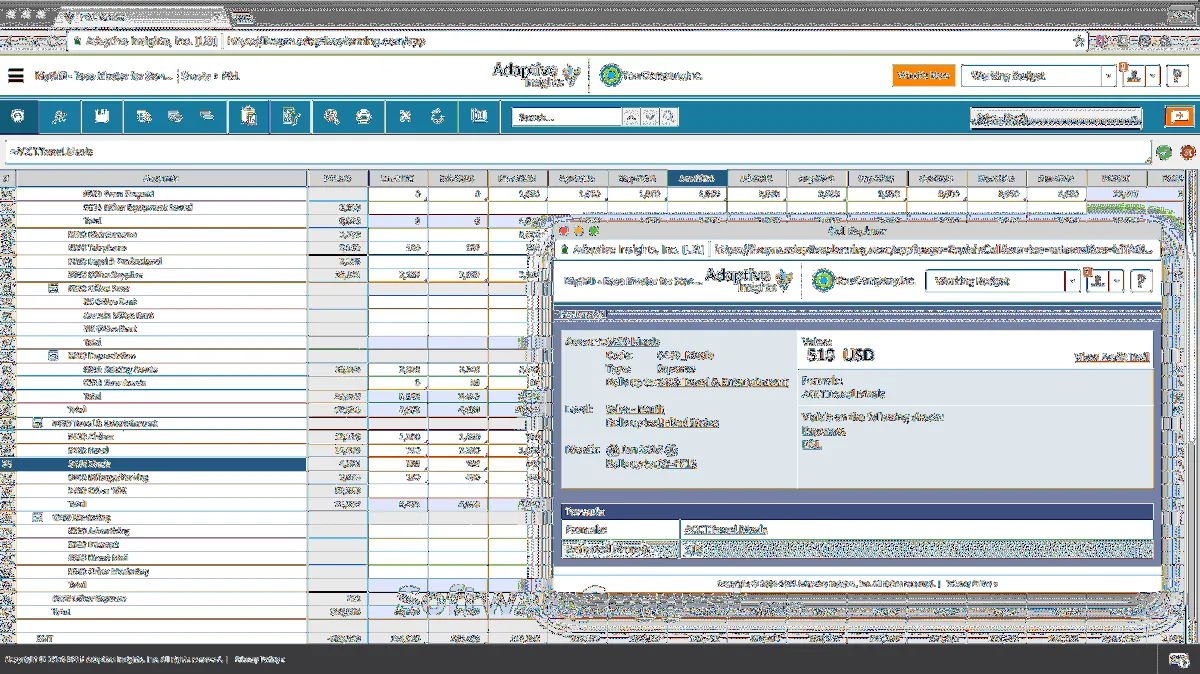Accept the formula with the green check icon
Viewport: 1200px width, 674px height.
(x=1164, y=153)
